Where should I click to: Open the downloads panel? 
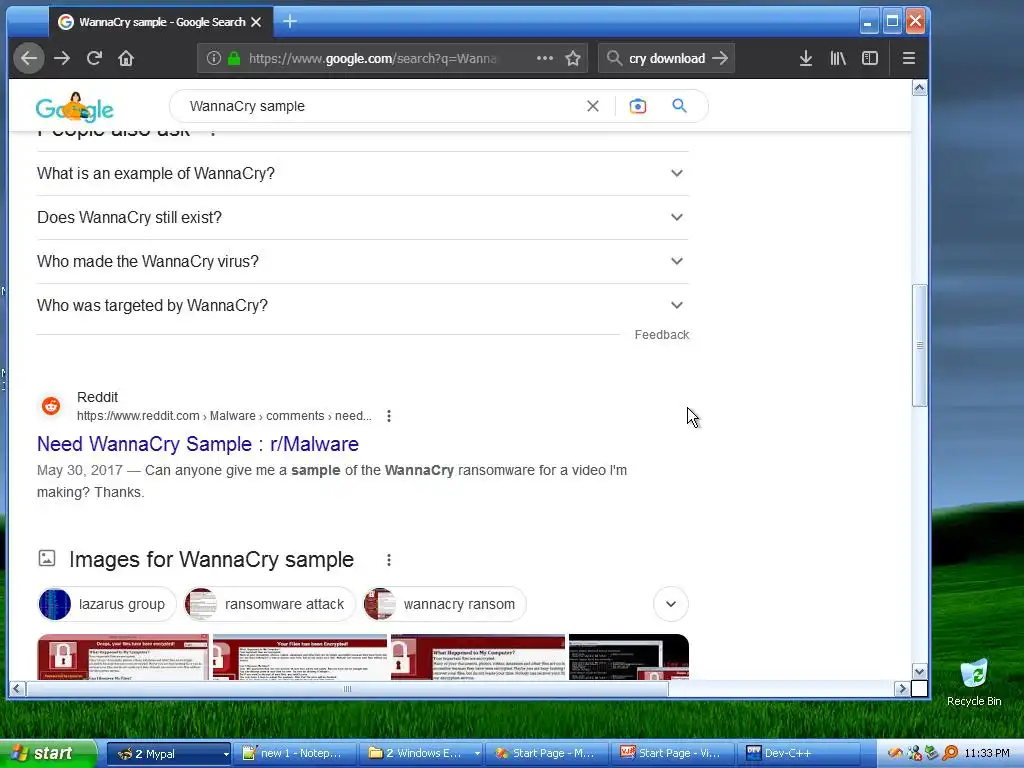point(806,58)
